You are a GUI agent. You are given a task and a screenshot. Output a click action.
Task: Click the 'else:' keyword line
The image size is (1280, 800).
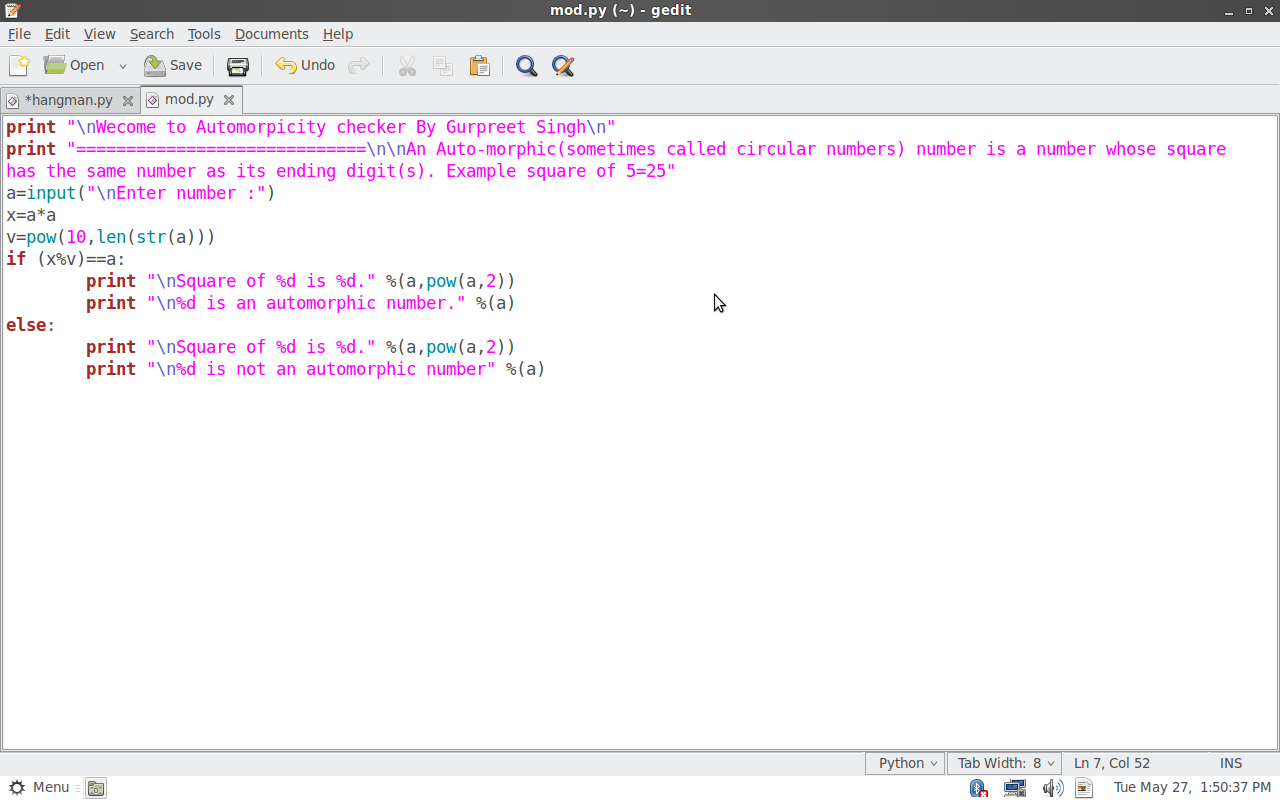click(31, 325)
